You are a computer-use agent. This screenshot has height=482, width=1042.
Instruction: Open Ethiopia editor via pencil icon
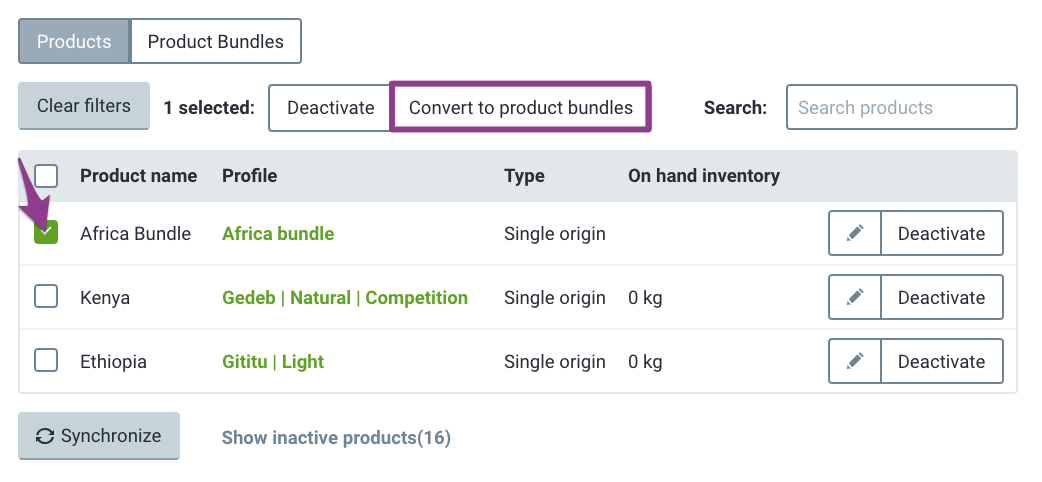pyautogui.click(x=855, y=361)
